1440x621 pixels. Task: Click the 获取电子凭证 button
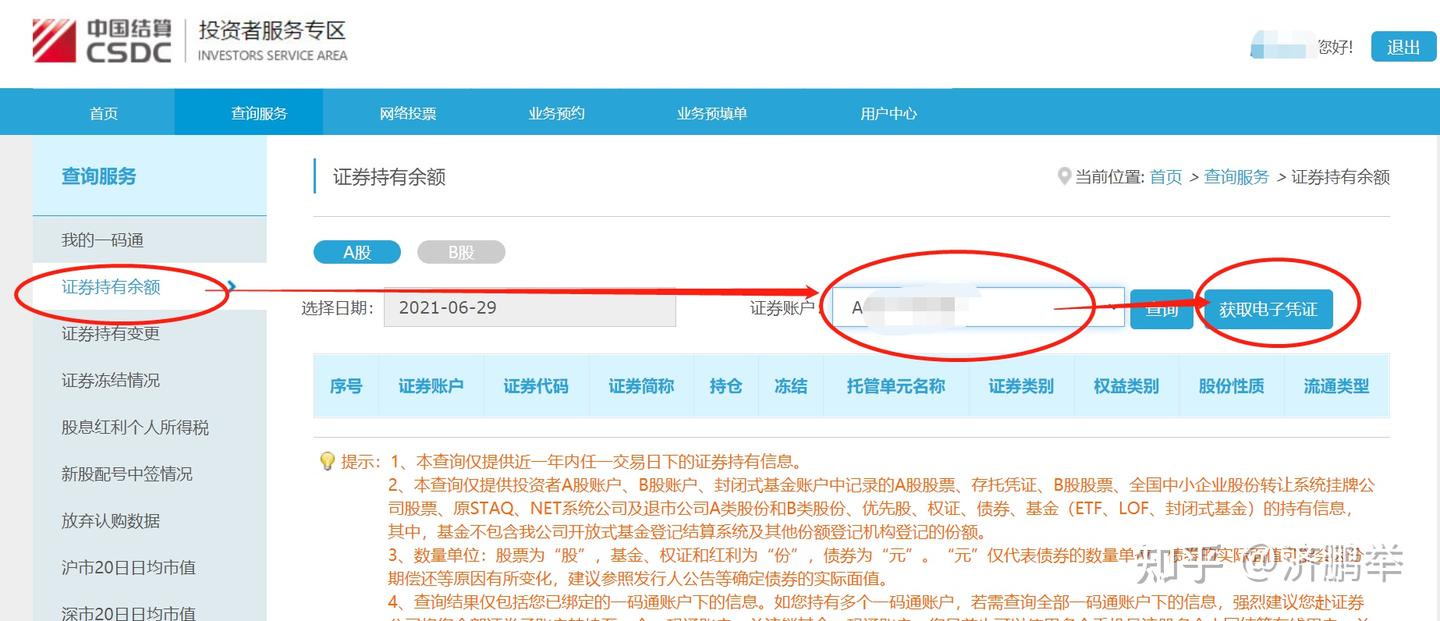coord(1267,310)
